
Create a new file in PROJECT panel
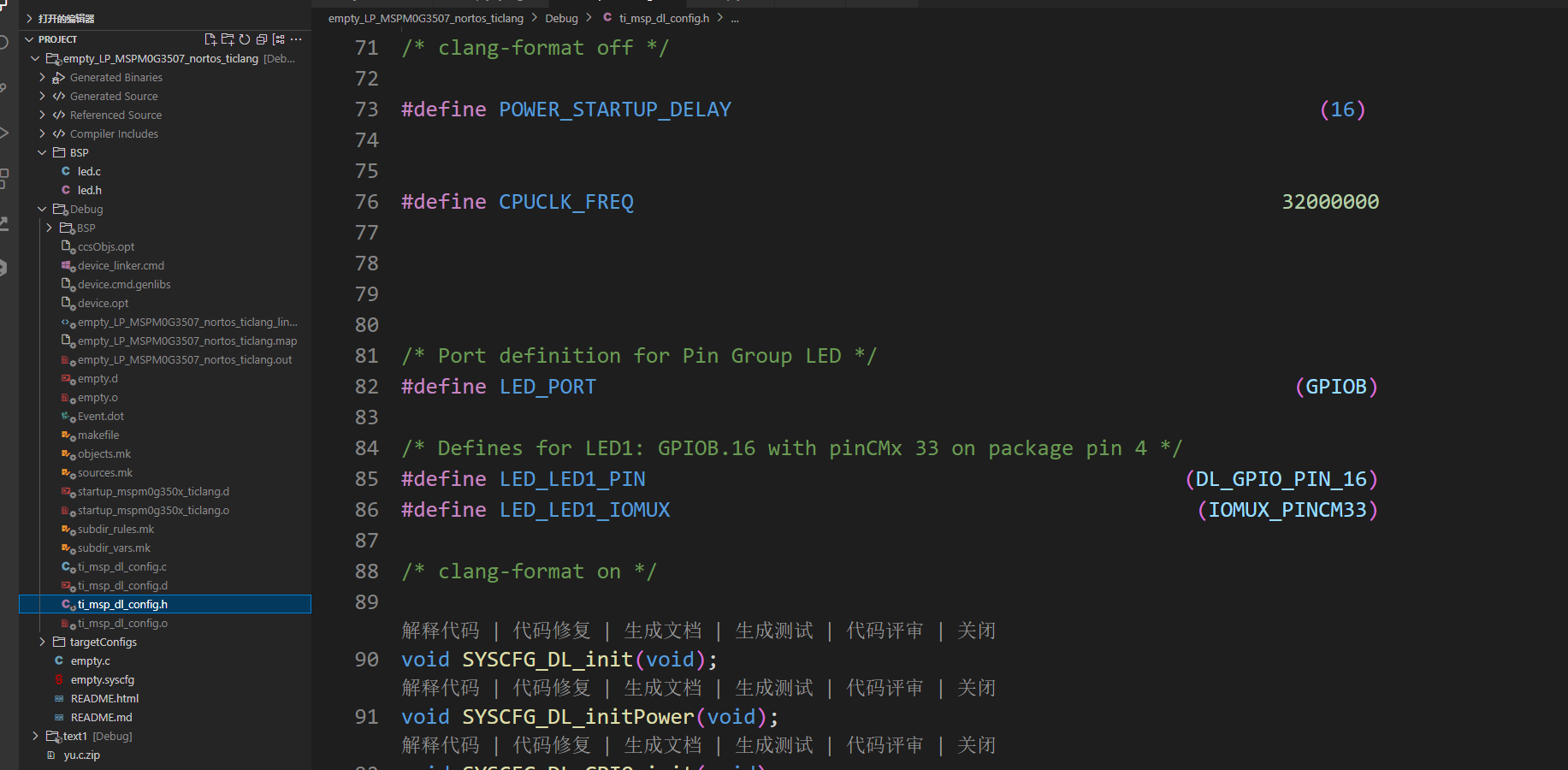pos(210,39)
